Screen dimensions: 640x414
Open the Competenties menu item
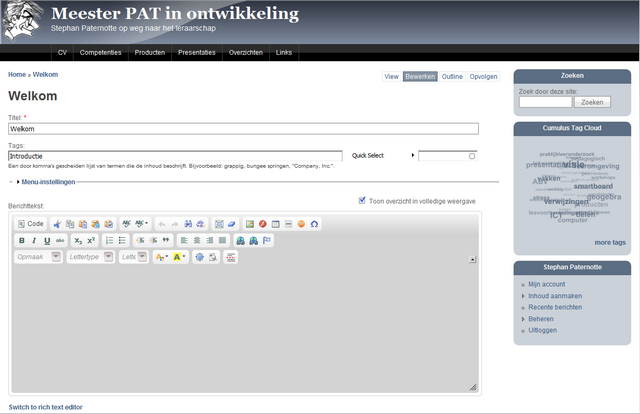100,52
